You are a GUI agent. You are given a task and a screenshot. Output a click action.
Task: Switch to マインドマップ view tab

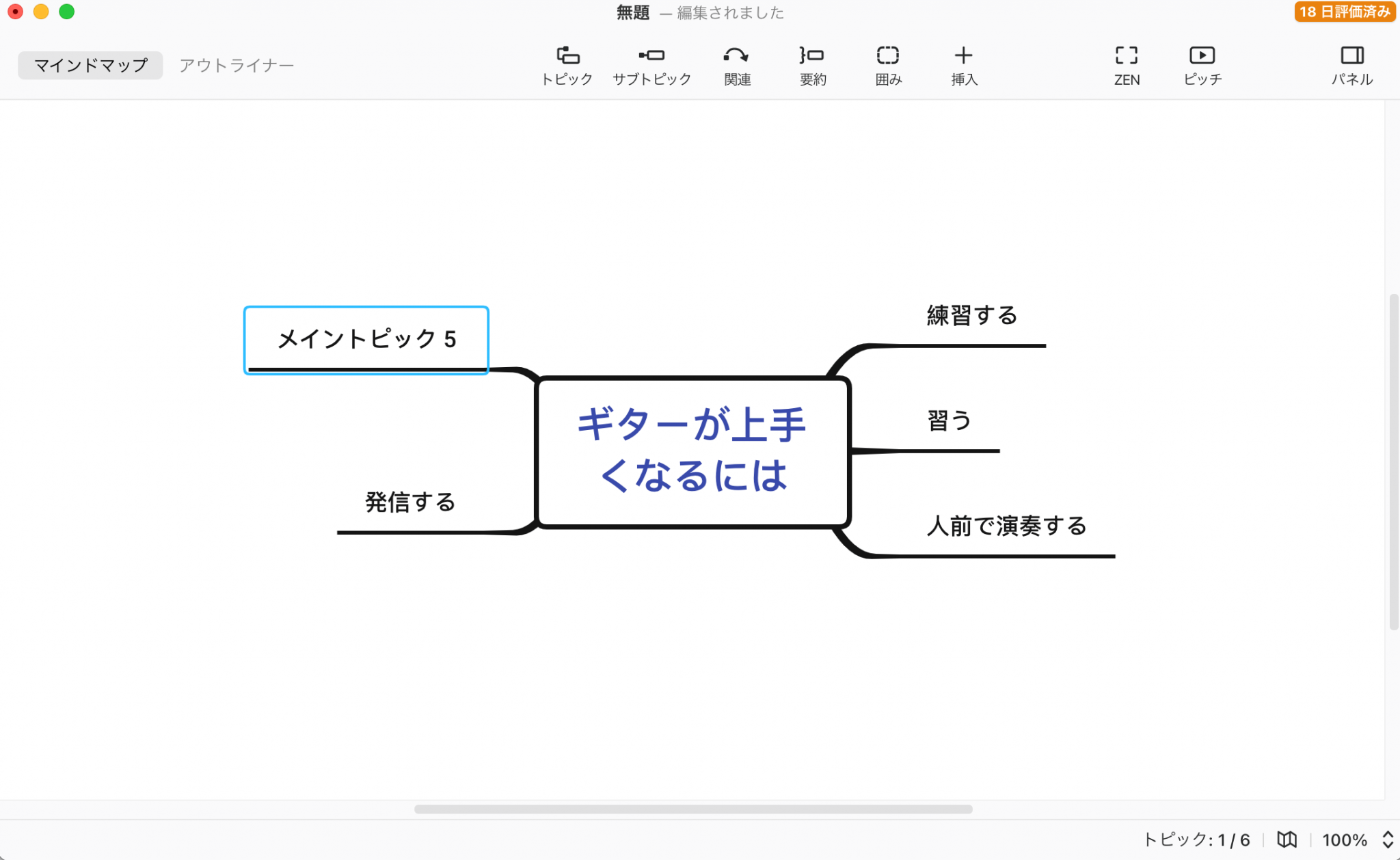coord(90,65)
